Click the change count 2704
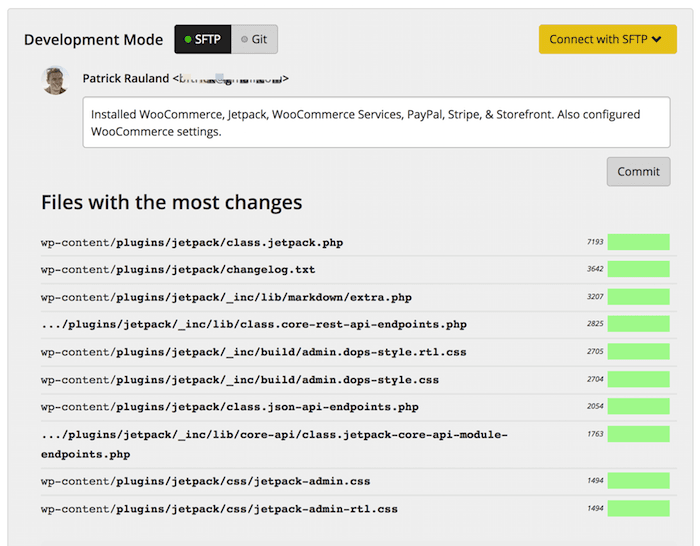The width and height of the screenshot is (700, 546). (595, 379)
